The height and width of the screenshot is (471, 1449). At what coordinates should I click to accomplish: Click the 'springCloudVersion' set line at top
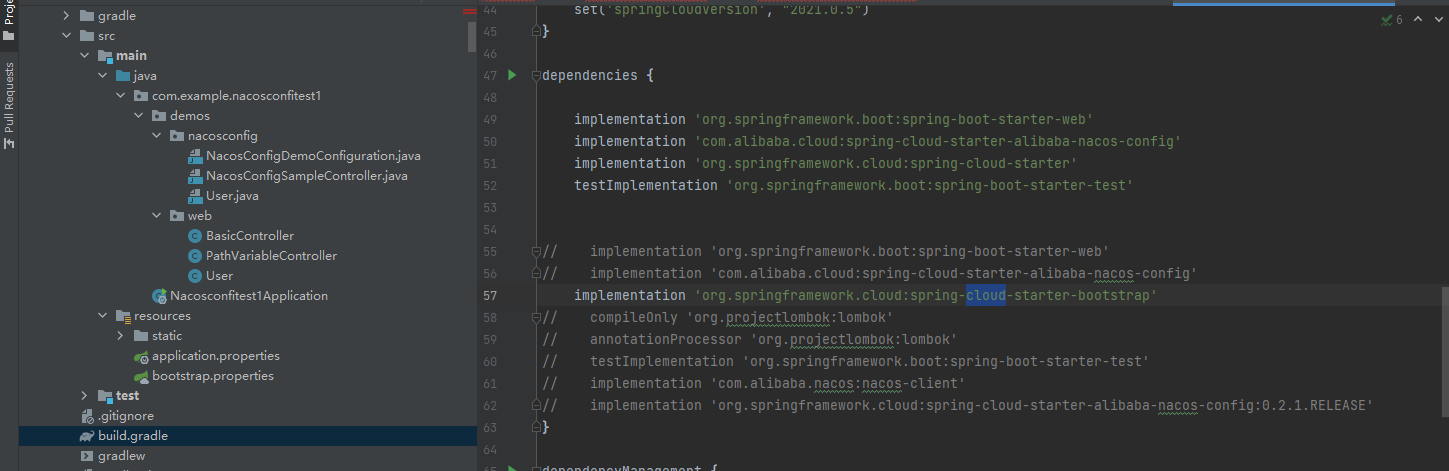coord(722,10)
